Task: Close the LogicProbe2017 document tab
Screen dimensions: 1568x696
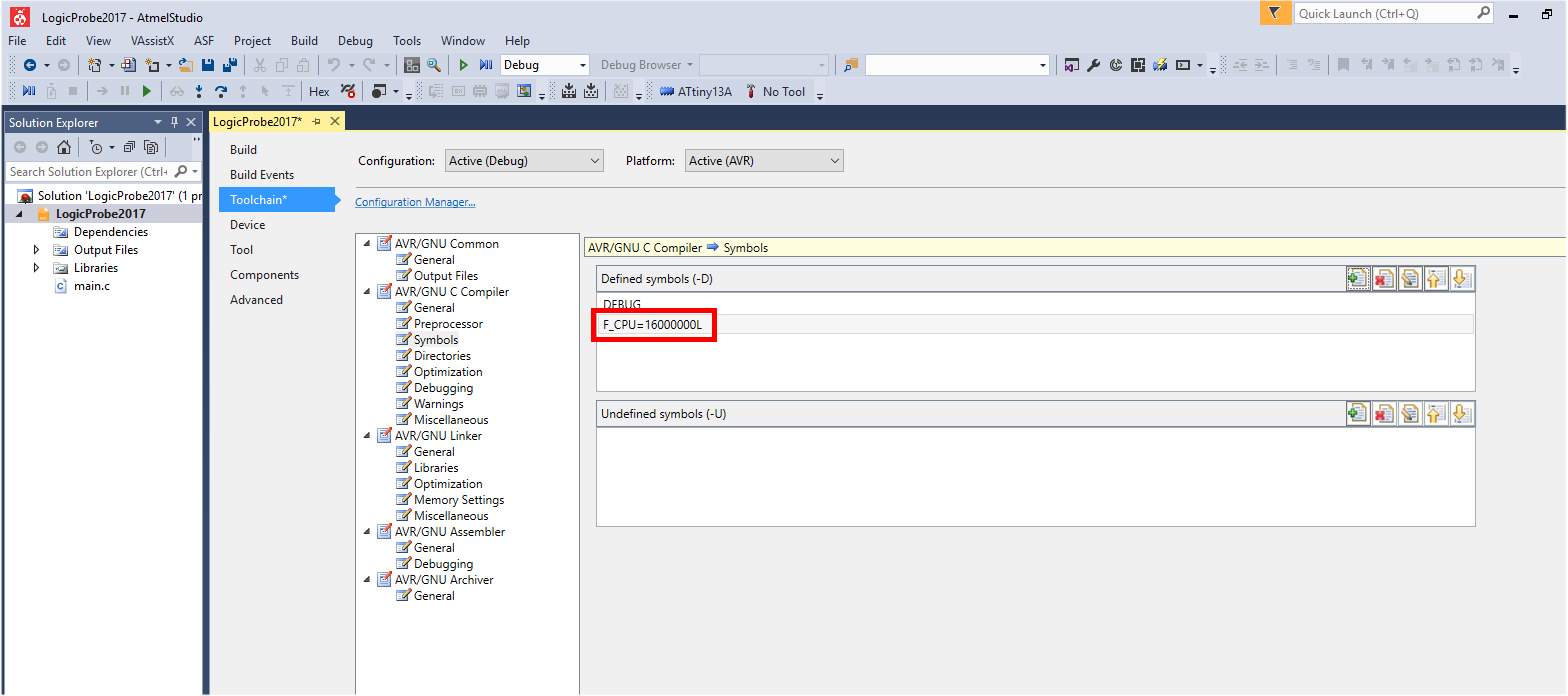Action: click(335, 121)
